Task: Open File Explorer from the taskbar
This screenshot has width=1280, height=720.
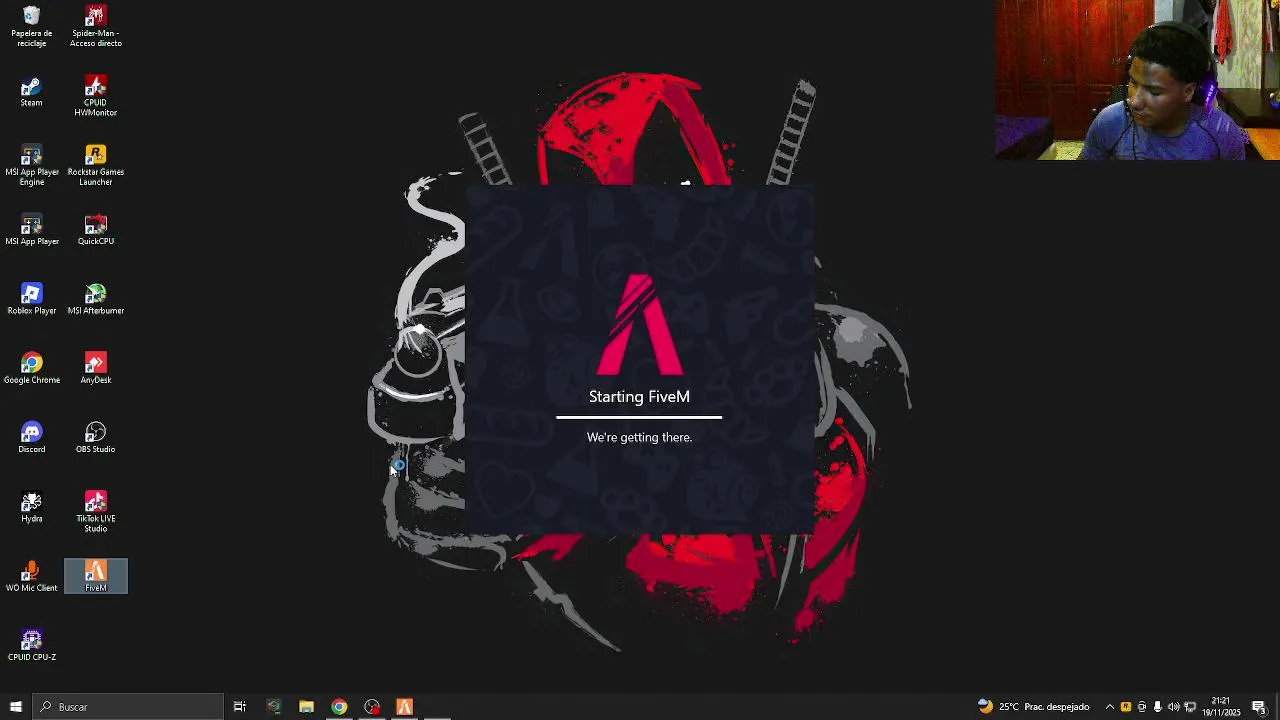Action: (x=306, y=707)
